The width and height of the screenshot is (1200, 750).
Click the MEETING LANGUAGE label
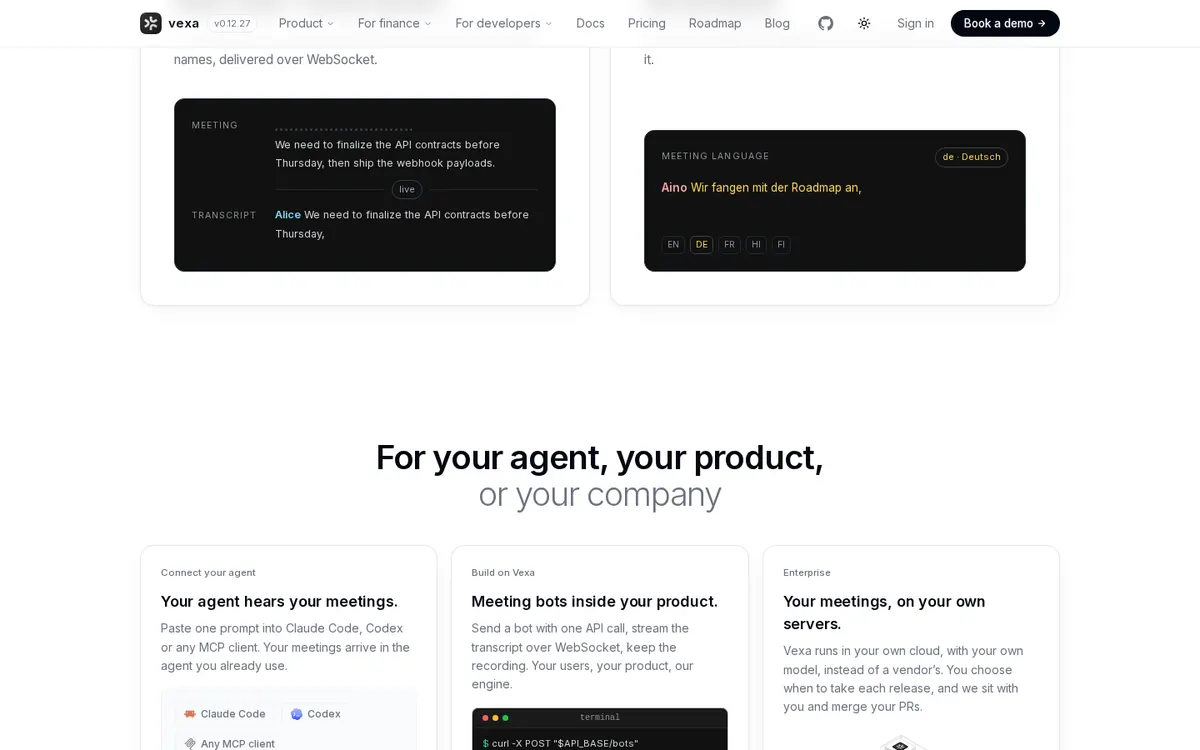715,156
